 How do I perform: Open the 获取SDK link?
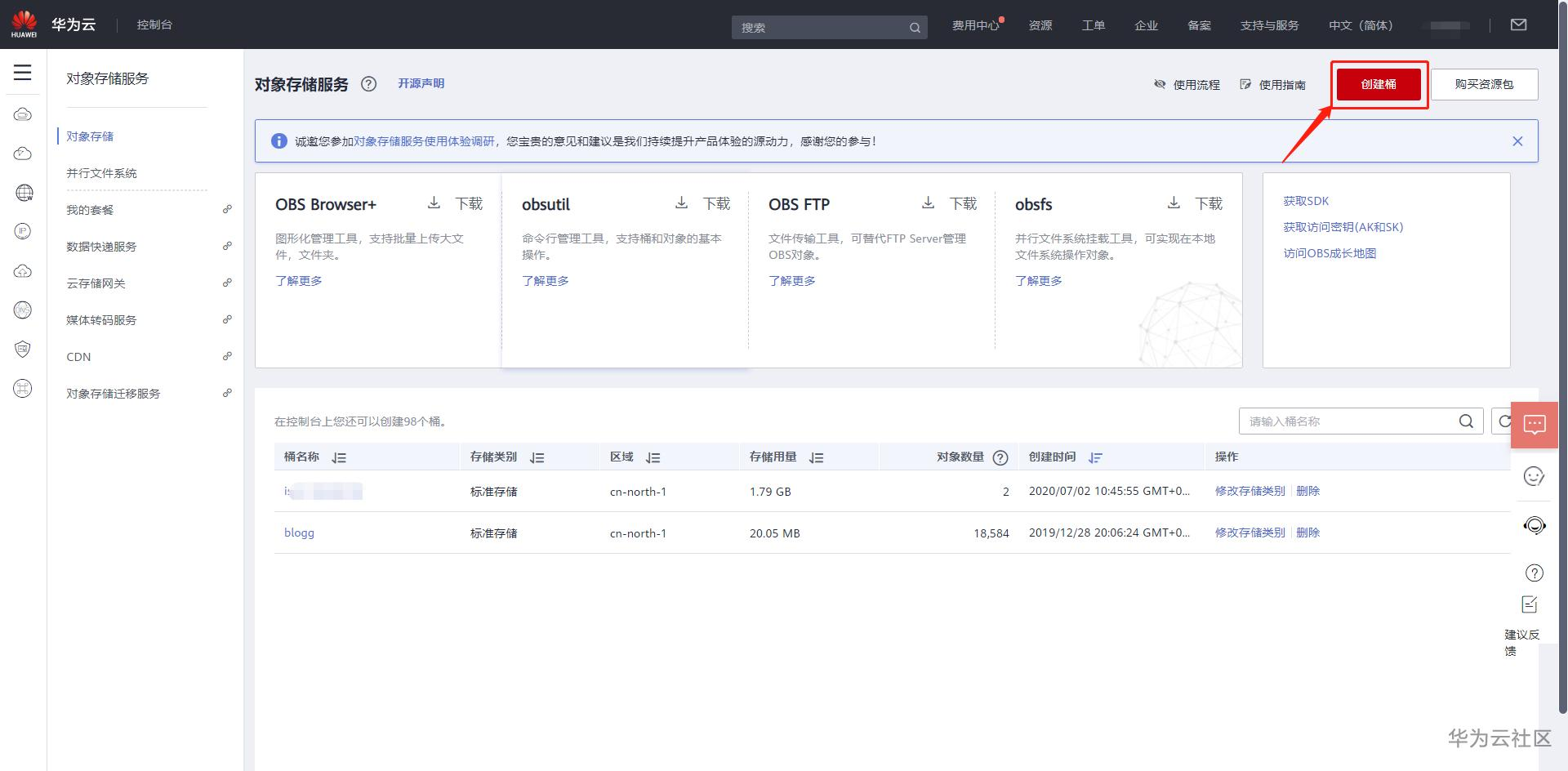pyautogui.click(x=1306, y=201)
